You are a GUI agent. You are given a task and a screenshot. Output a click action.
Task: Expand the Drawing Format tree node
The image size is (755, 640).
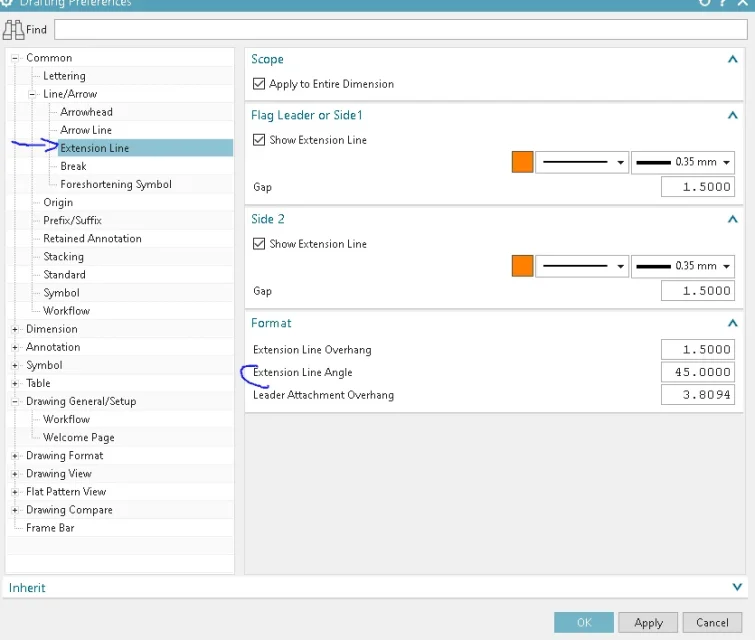click(x=15, y=456)
